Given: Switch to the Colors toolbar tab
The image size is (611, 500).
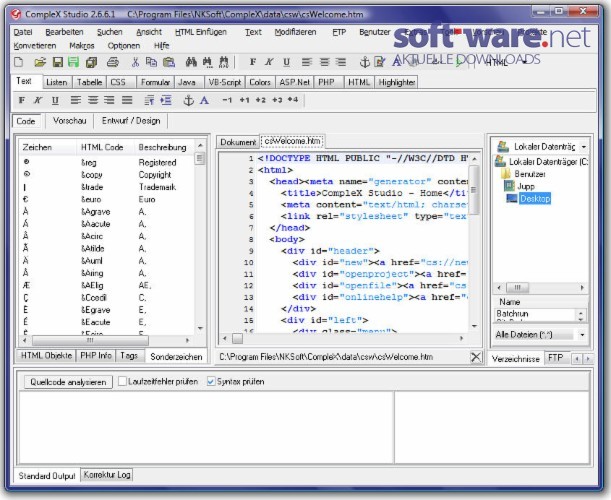Looking at the screenshot, I should point(260,82).
